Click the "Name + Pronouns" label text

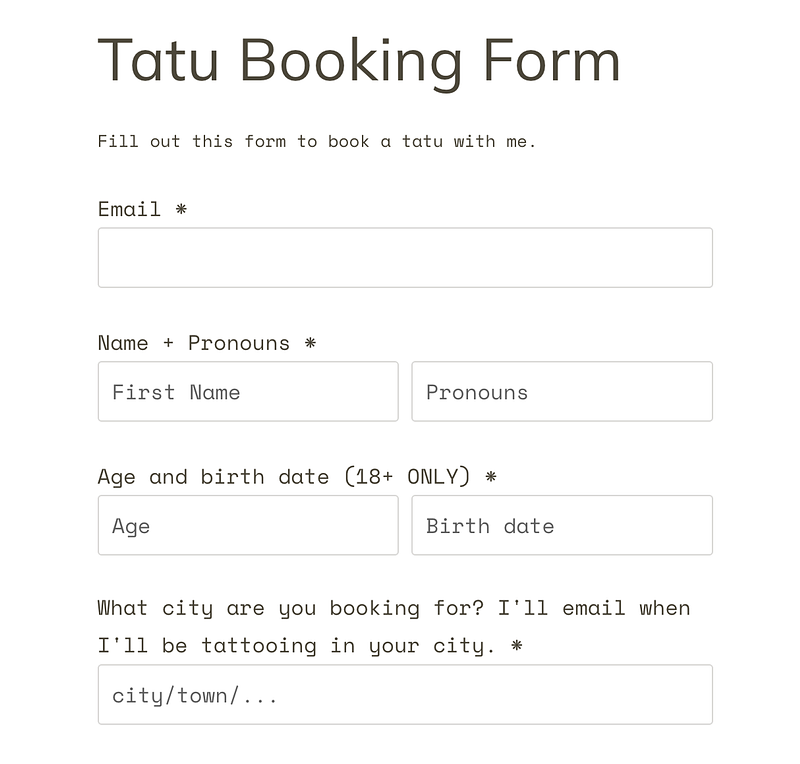[194, 343]
